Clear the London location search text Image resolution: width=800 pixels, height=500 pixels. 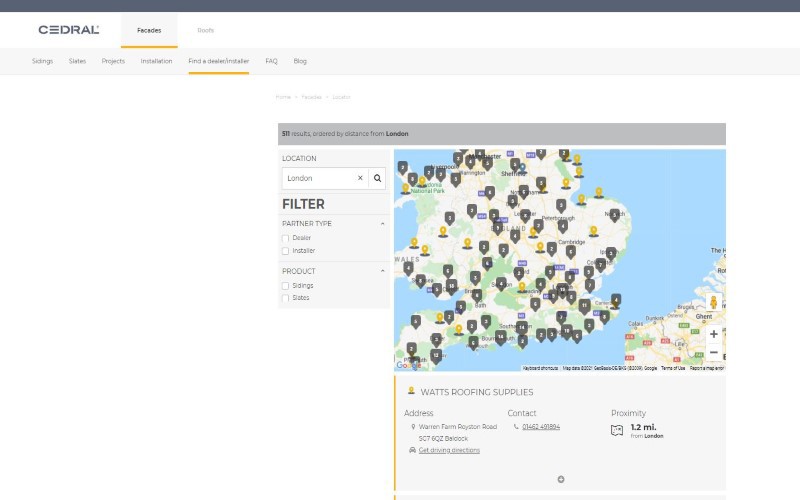tap(360, 178)
